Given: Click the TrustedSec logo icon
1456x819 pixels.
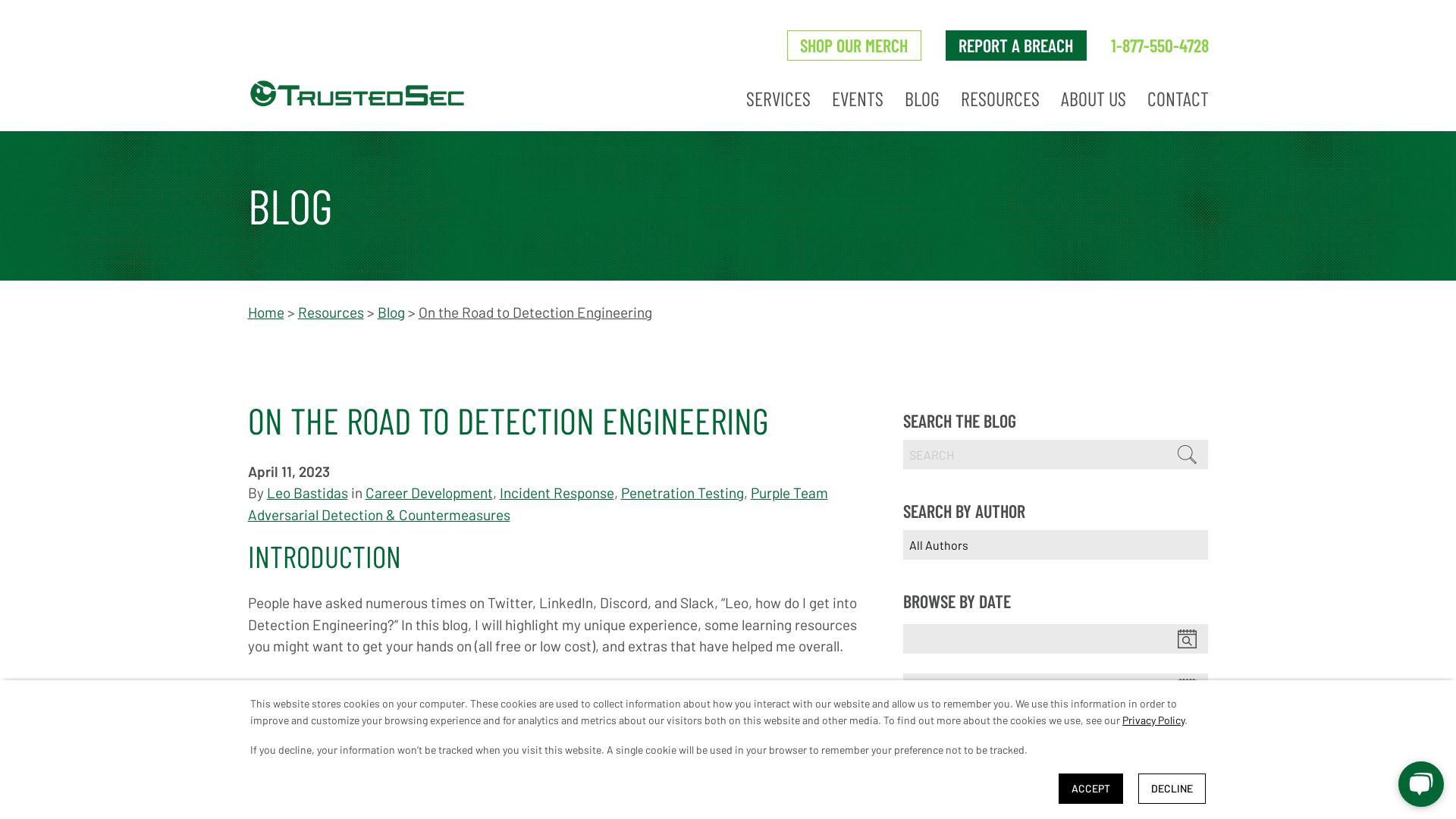Looking at the screenshot, I should 264,93.
